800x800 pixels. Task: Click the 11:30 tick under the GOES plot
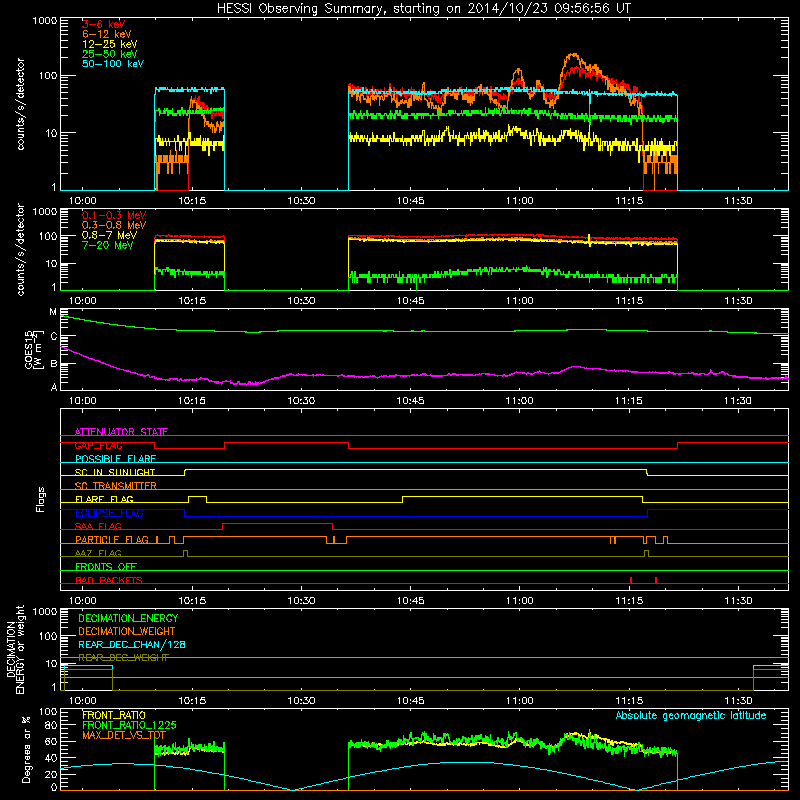point(738,401)
